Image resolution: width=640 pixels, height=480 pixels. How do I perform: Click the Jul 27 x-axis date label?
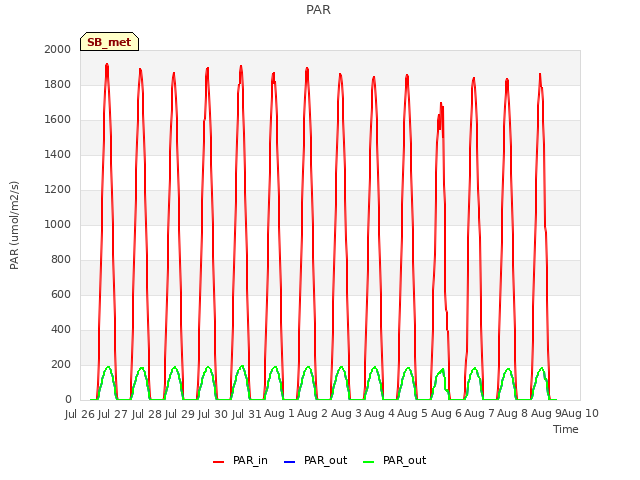(x=113, y=414)
